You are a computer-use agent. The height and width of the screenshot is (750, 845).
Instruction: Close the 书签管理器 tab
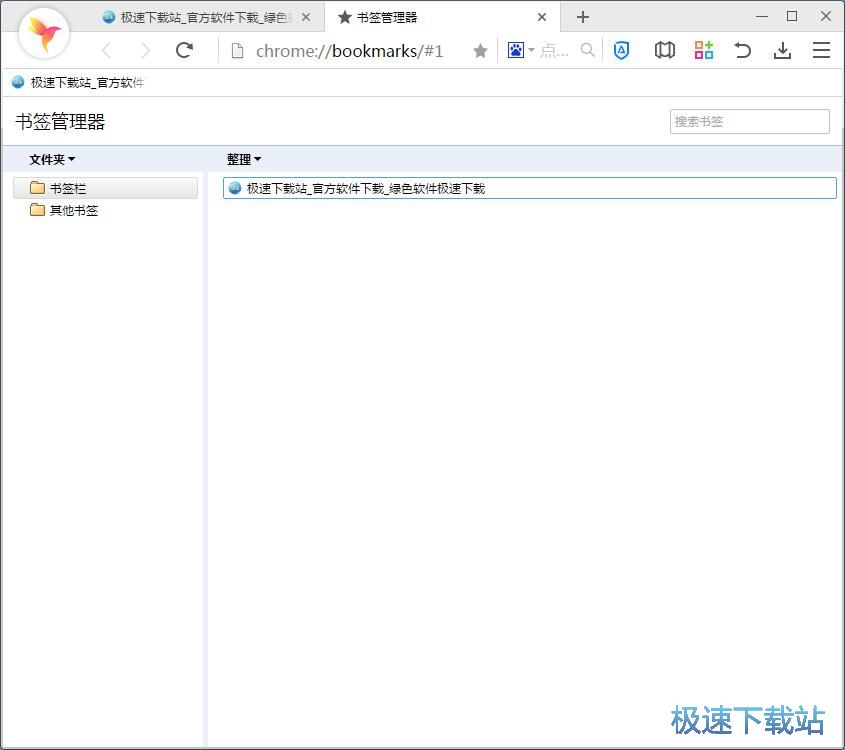(542, 17)
